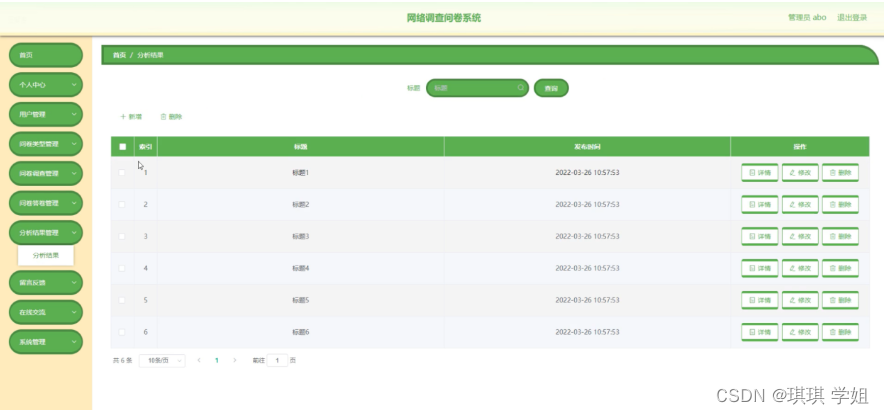The image size is (884, 414).
Task: Click 删除 on the 标题6 row
Action: click(x=840, y=332)
